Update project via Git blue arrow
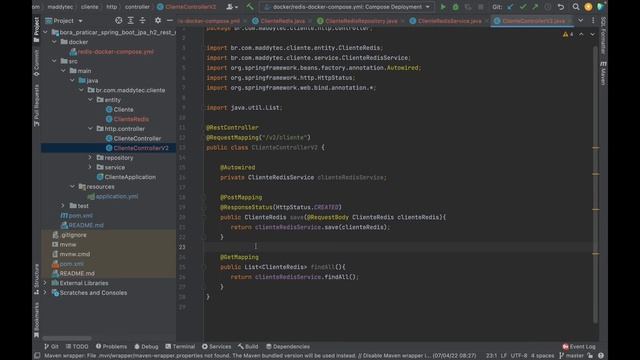 pyautogui.click(x=510, y=7)
